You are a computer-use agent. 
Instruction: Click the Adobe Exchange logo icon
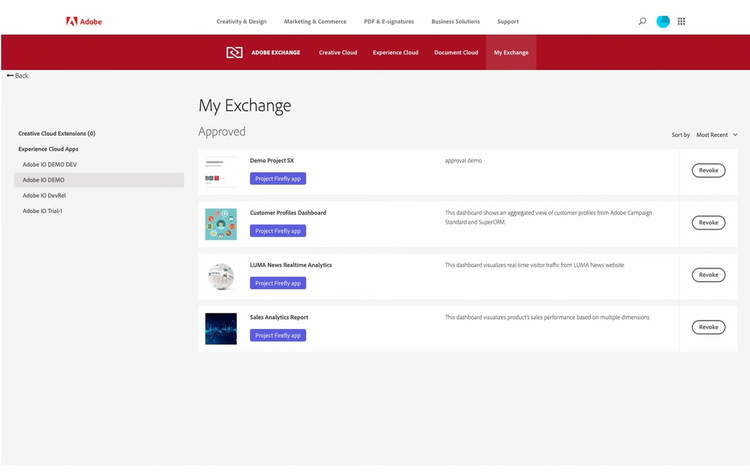(x=234, y=53)
